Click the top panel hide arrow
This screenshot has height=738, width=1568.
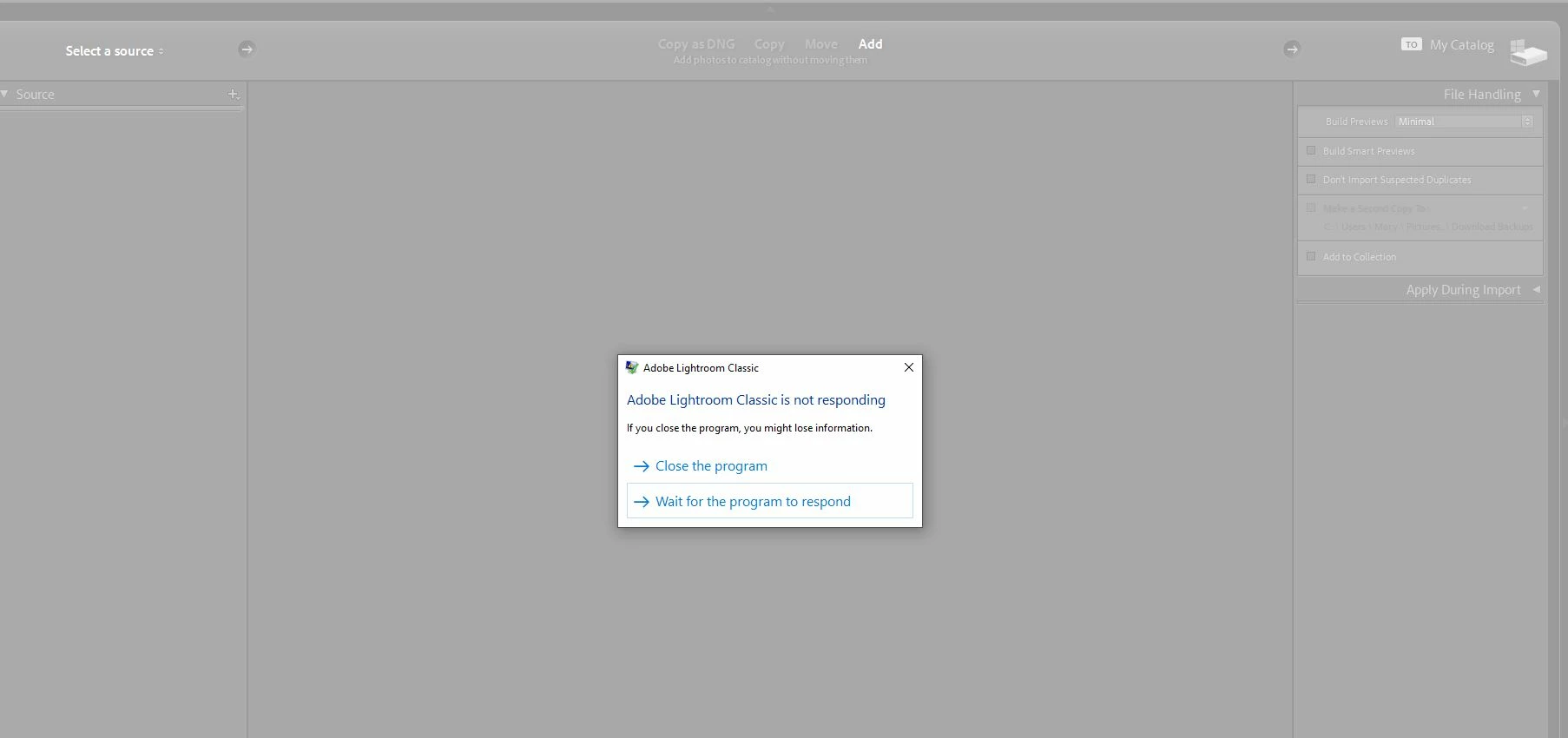(x=770, y=10)
